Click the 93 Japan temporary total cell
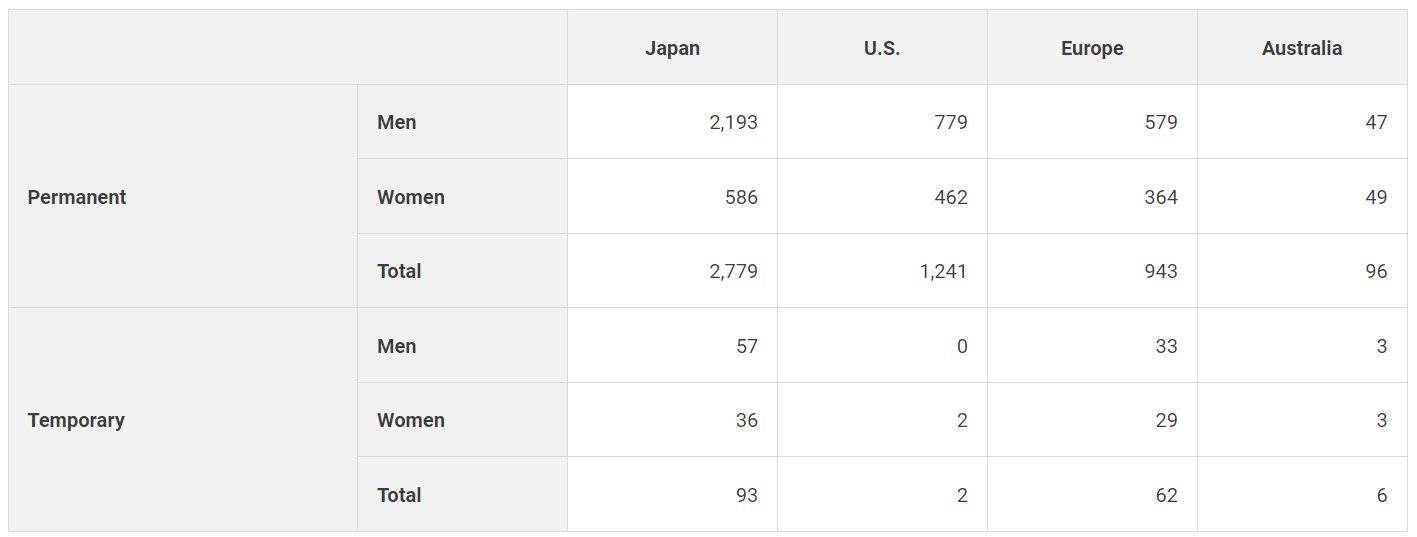Image resolution: width=1417 pixels, height=537 pixels. tap(746, 495)
